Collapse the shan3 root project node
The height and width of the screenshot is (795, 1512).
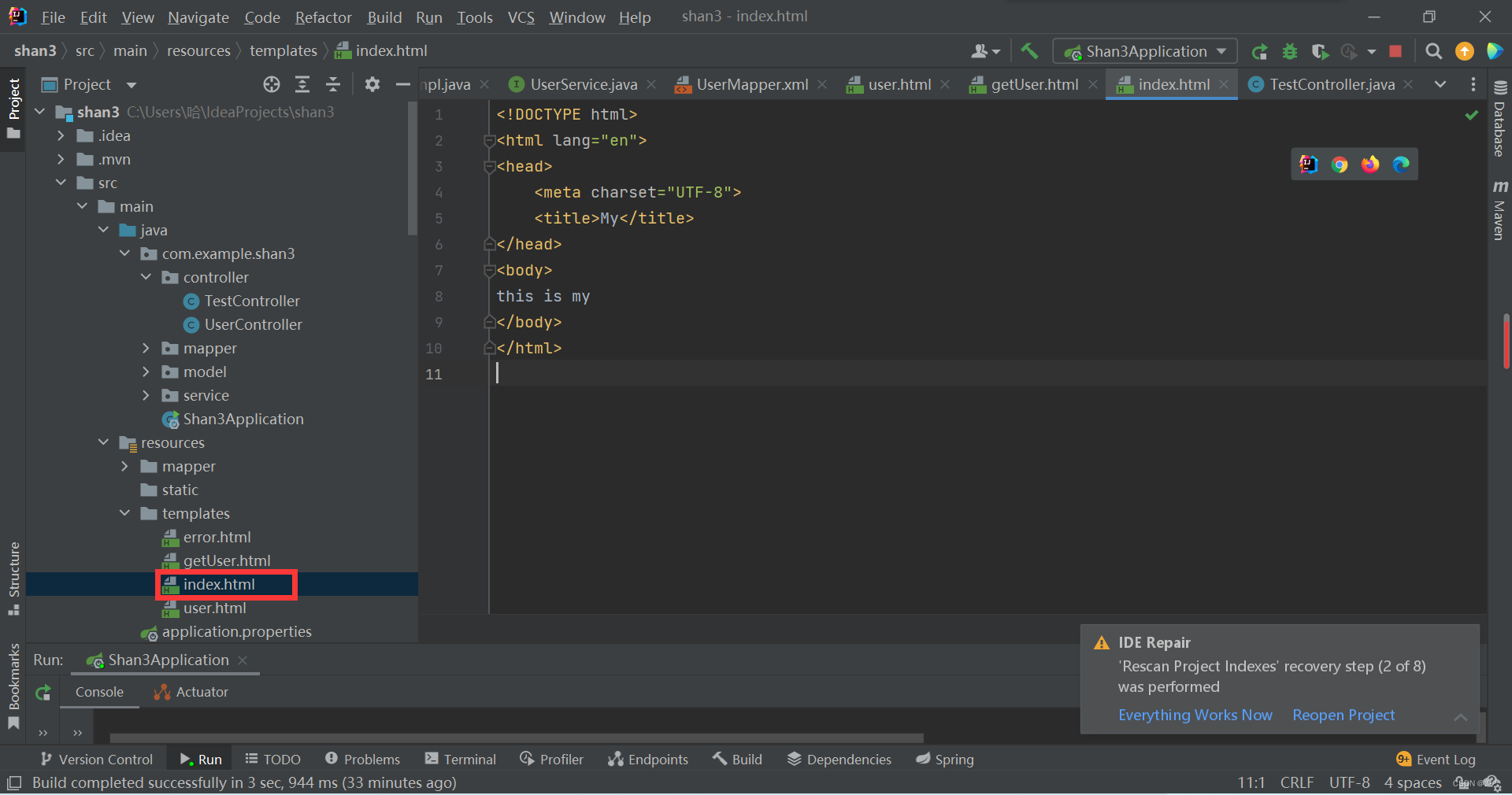(x=40, y=112)
